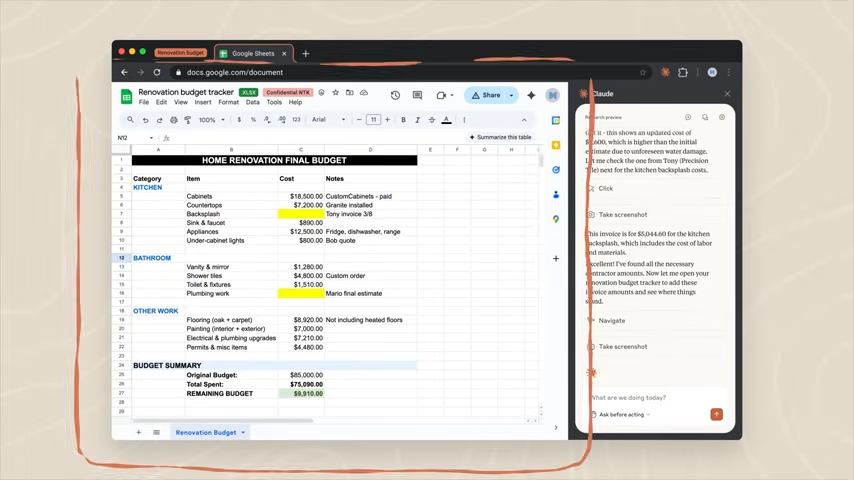Show all sheets list button

tap(156, 433)
